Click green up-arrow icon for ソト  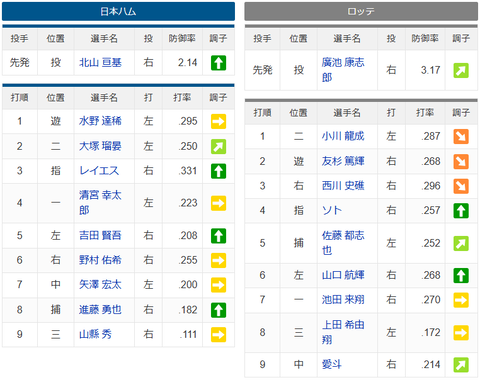pos(461,211)
